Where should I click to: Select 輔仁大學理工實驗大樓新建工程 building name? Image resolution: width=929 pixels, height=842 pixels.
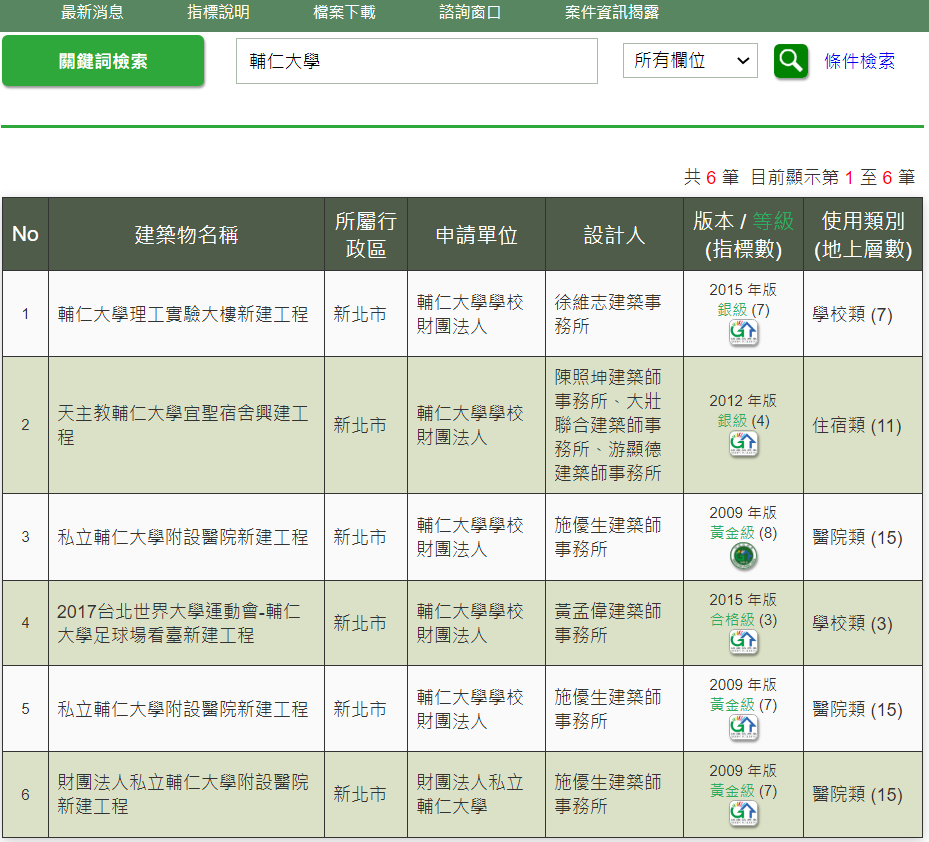(182, 314)
